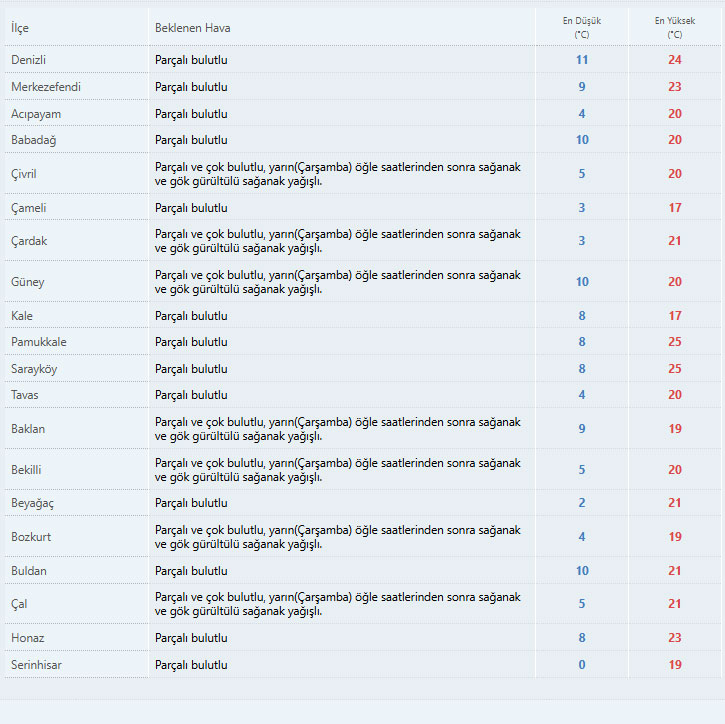This screenshot has width=725, height=724.
Task: Click Serinhisar's low temperature value 0
Action: pos(582,665)
